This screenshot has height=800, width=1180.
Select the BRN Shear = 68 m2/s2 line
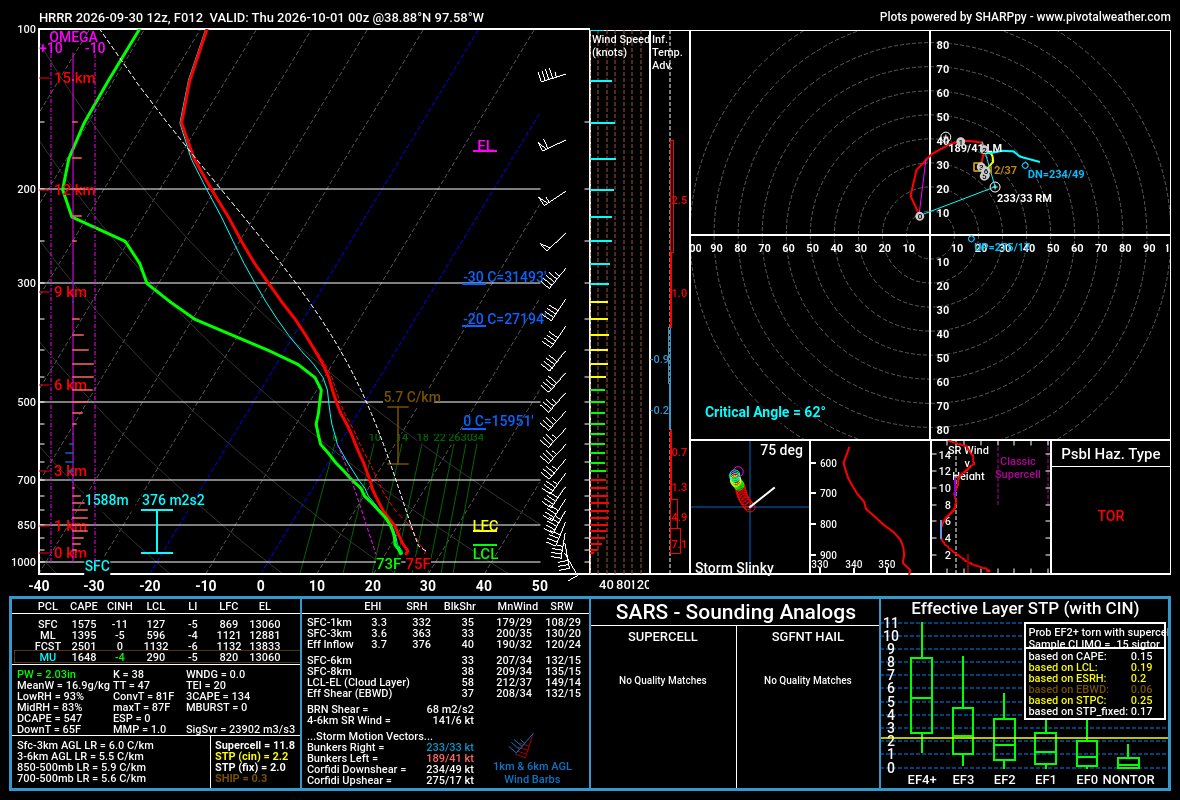point(391,710)
